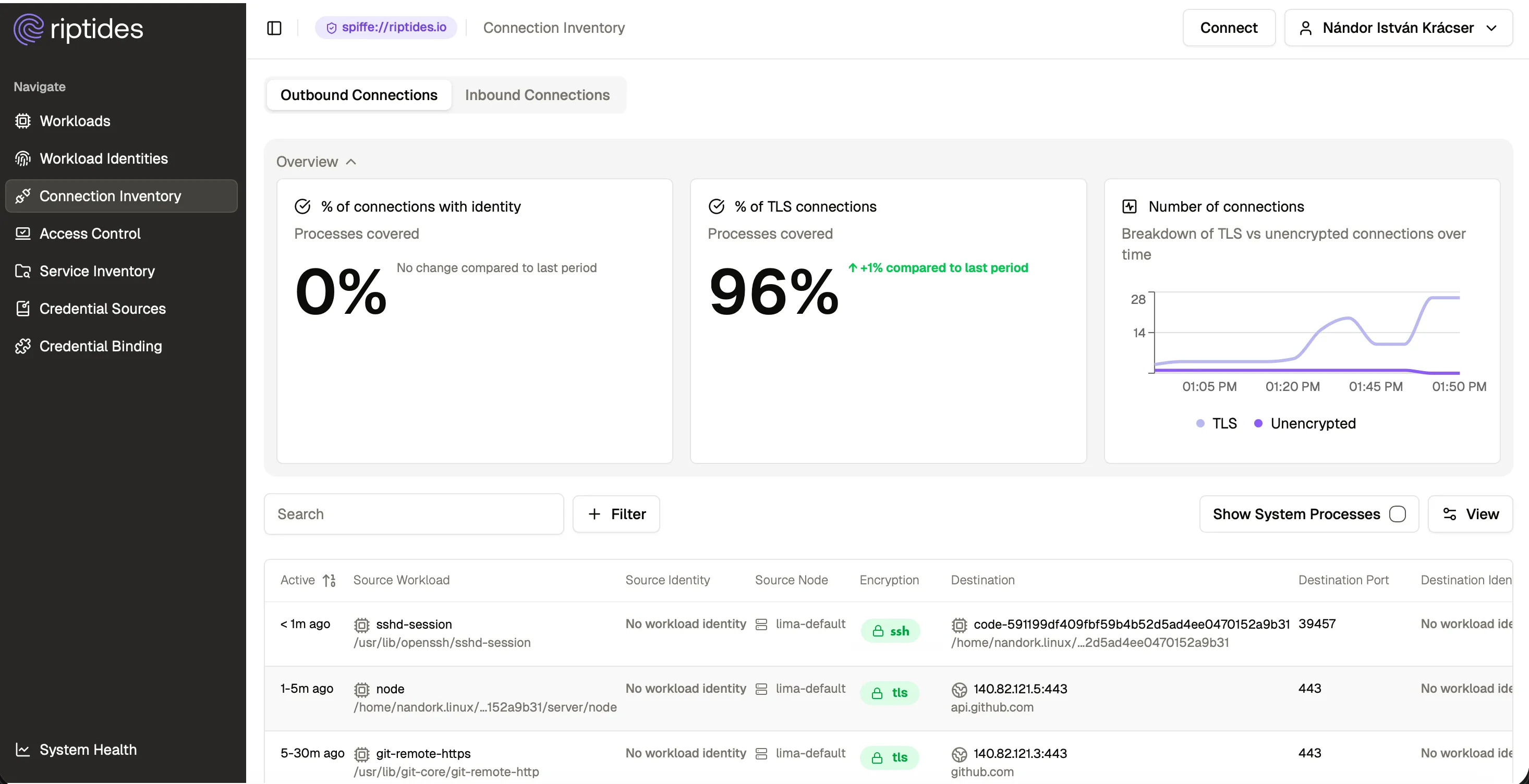The height and width of the screenshot is (784, 1529).
Task: Collapse the Overview section chevron
Action: tap(351, 162)
